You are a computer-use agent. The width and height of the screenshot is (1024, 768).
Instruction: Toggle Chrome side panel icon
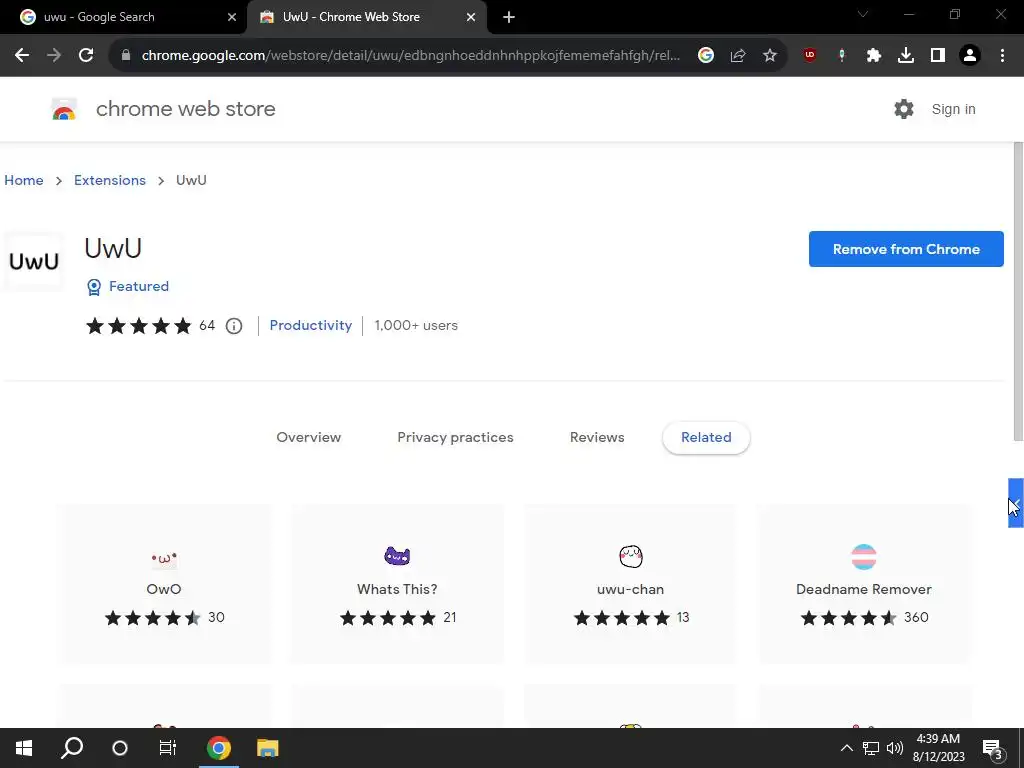(938, 56)
